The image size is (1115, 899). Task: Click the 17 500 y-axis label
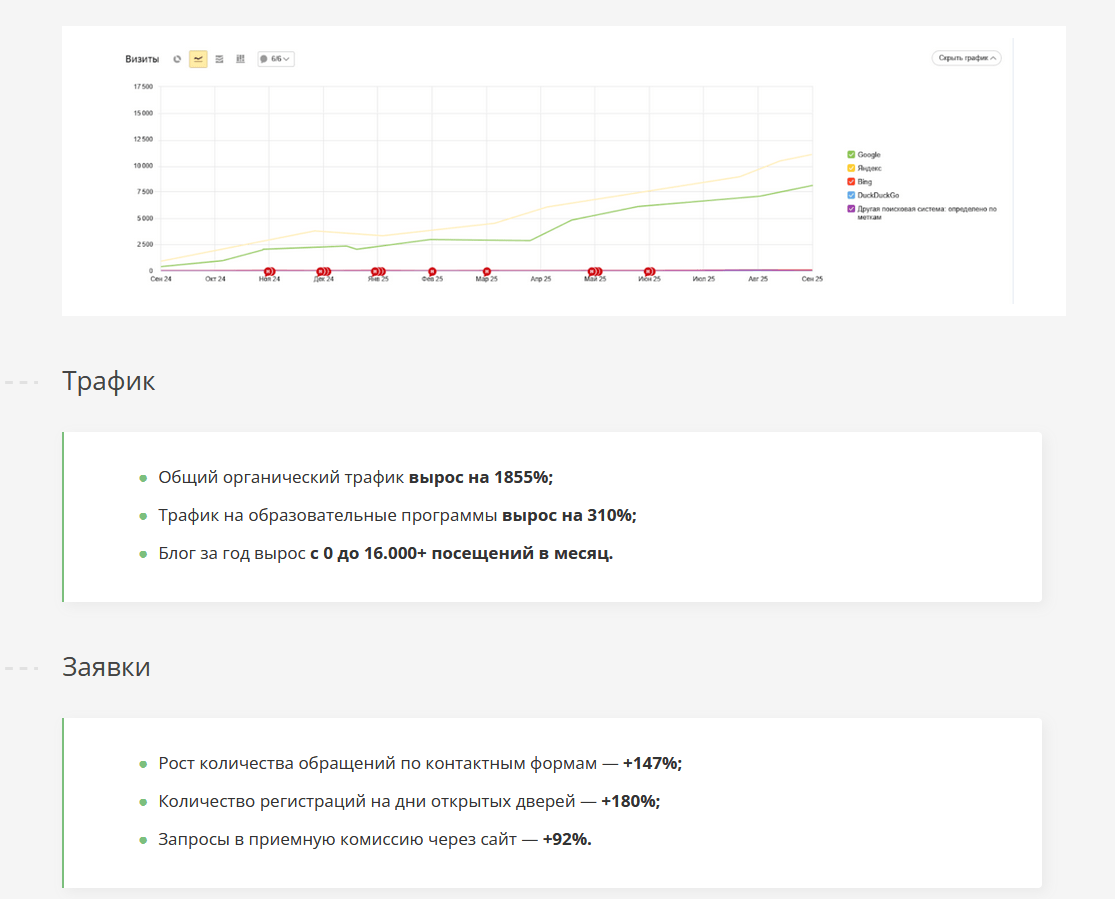tap(144, 87)
